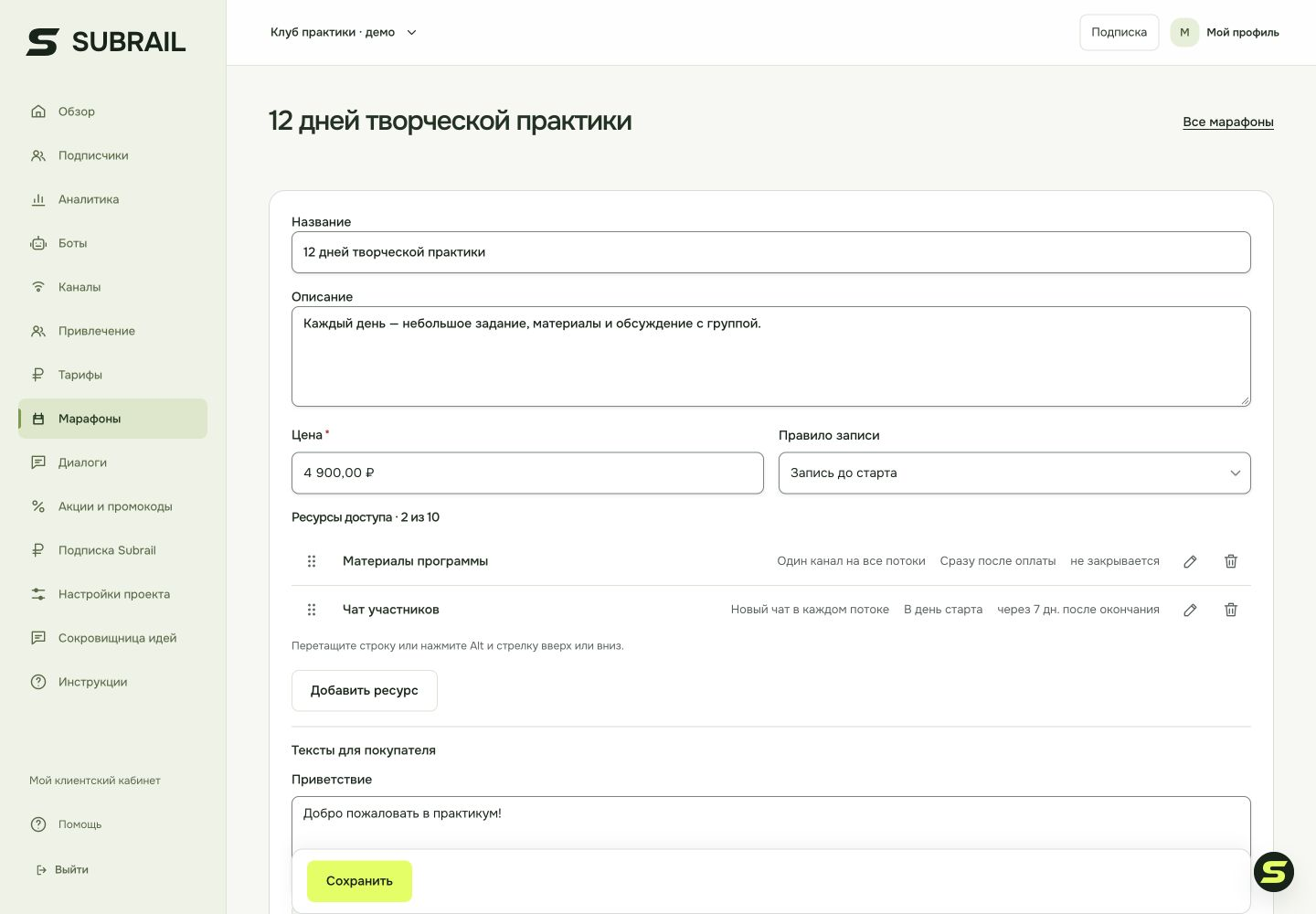Open Диалоги section
The height and width of the screenshot is (914, 1316).
[x=112, y=462]
